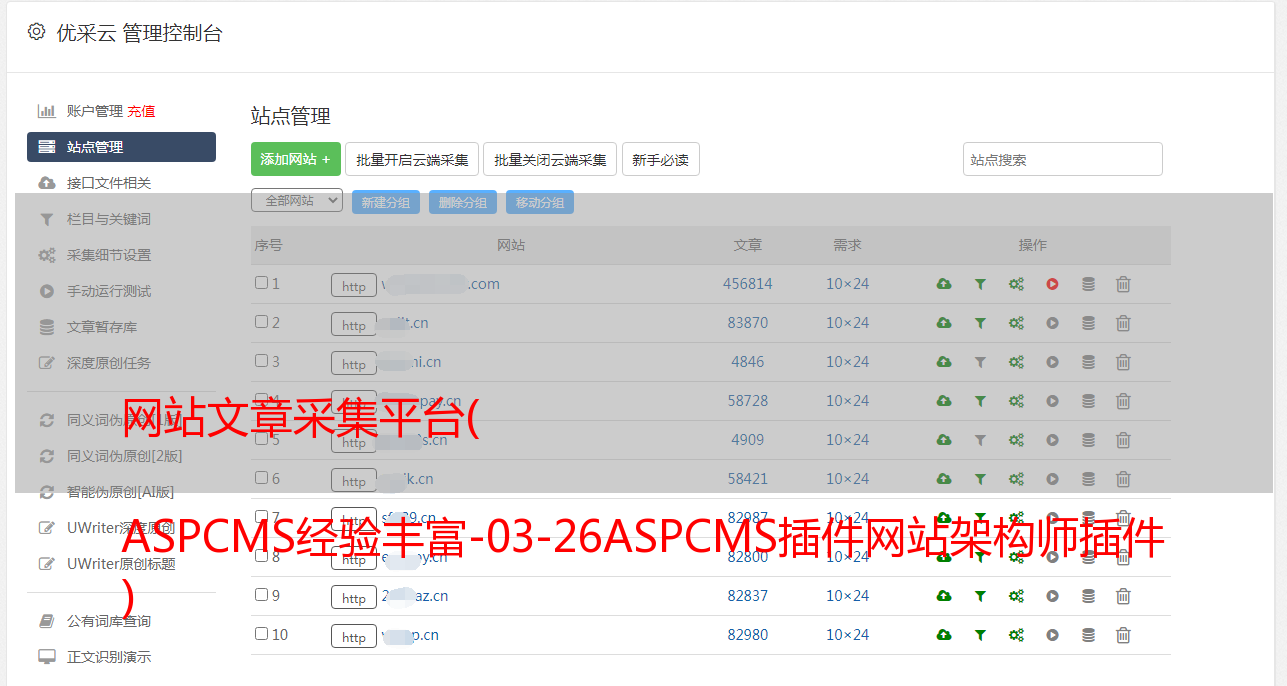
Task: Delete row 10 with its trash icon
Action: pos(1123,635)
